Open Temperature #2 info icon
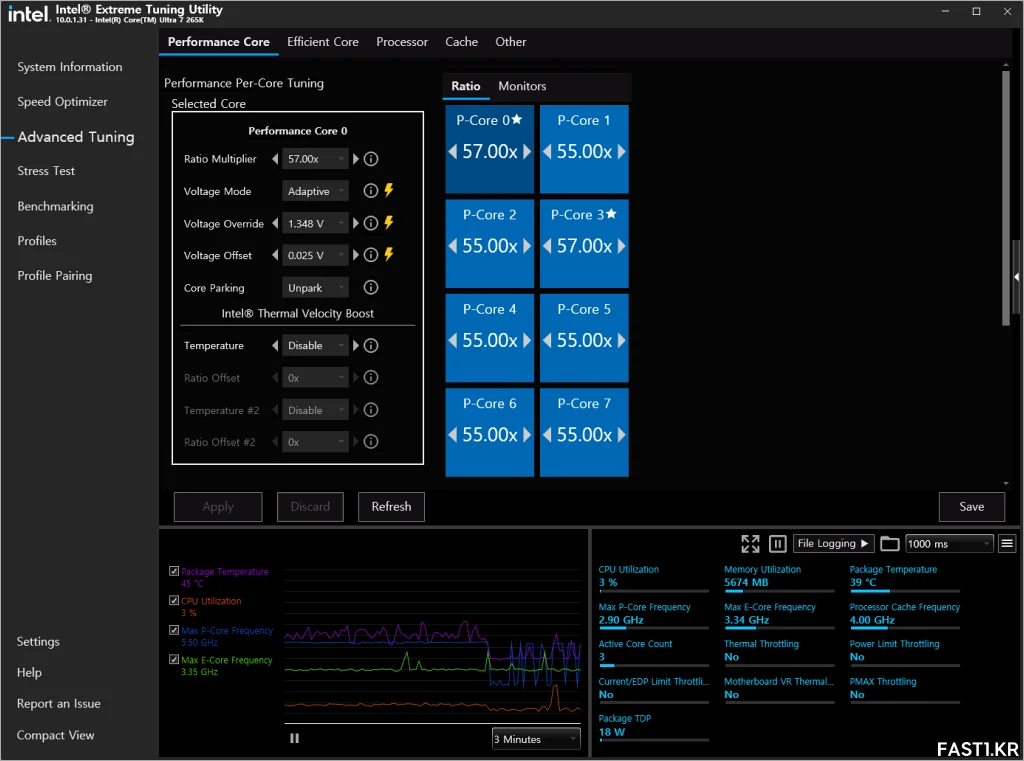The image size is (1024, 761). tap(371, 410)
